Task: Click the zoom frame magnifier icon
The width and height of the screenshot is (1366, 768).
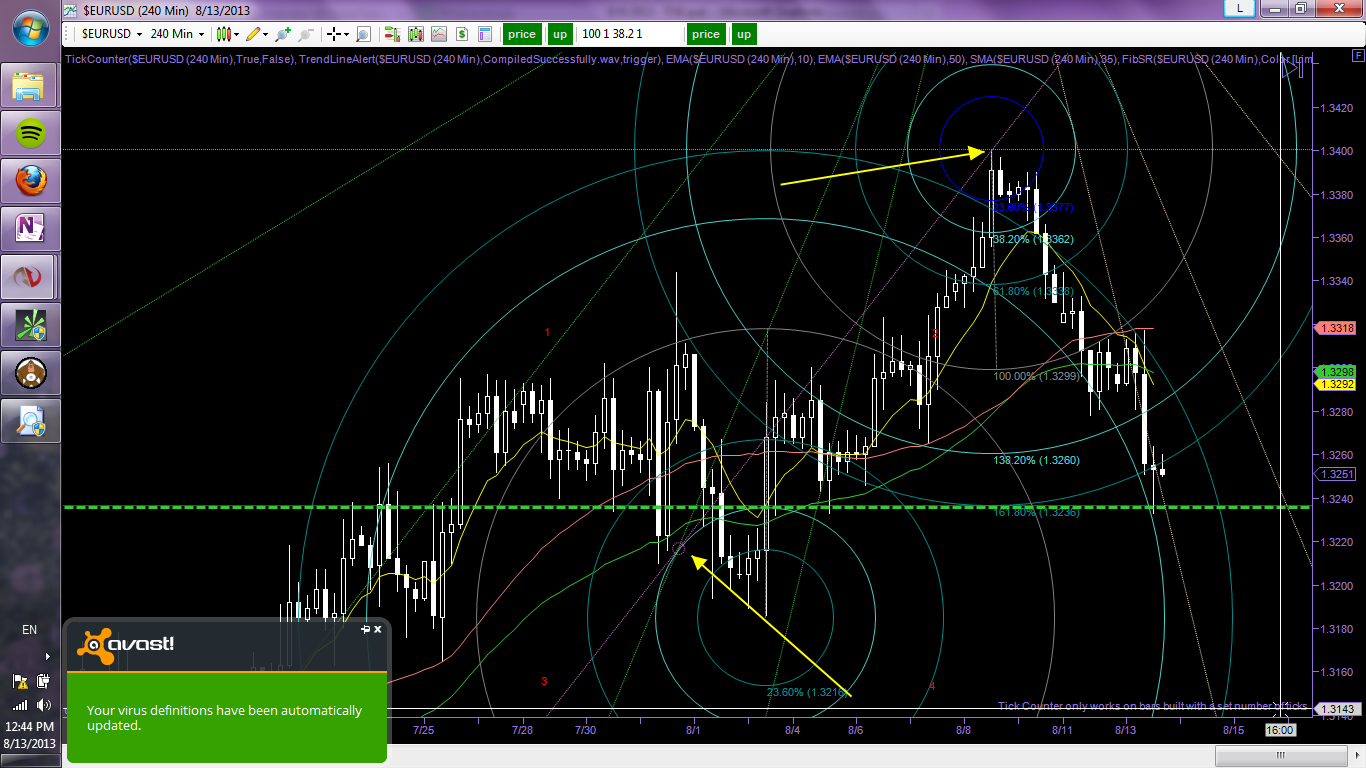Action: (362, 34)
